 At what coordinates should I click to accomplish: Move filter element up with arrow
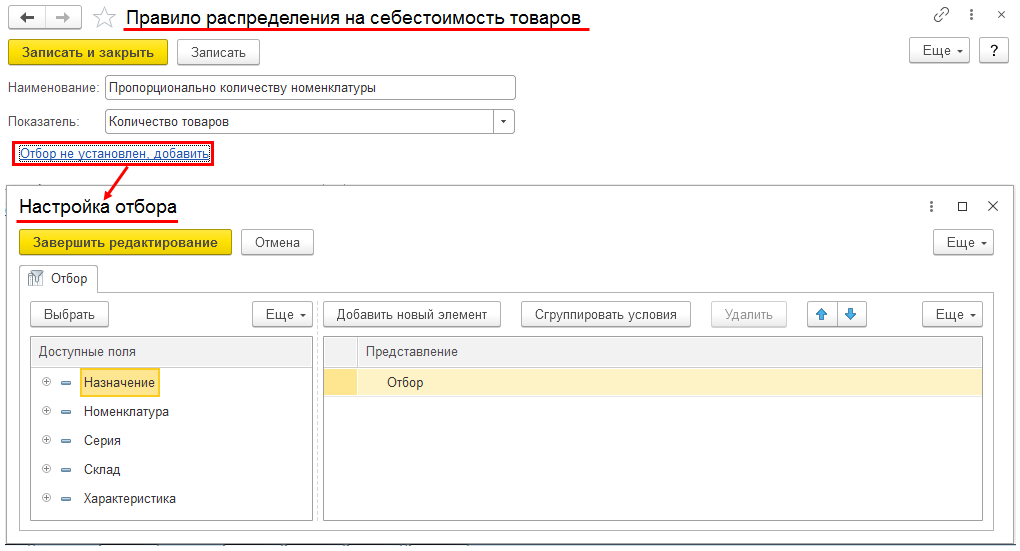pyautogui.click(x=822, y=314)
